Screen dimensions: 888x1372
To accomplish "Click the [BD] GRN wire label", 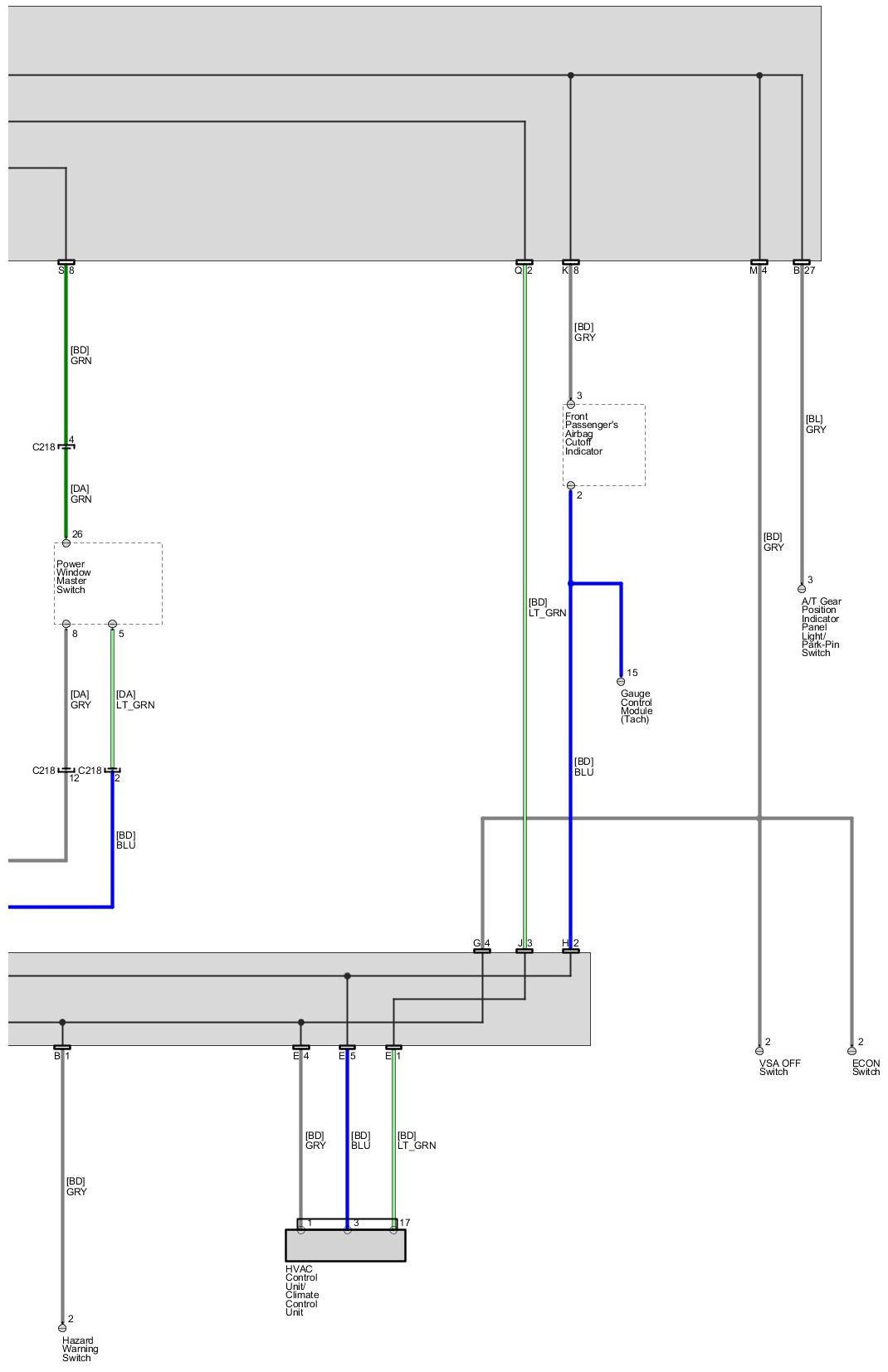I will tap(81, 355).
